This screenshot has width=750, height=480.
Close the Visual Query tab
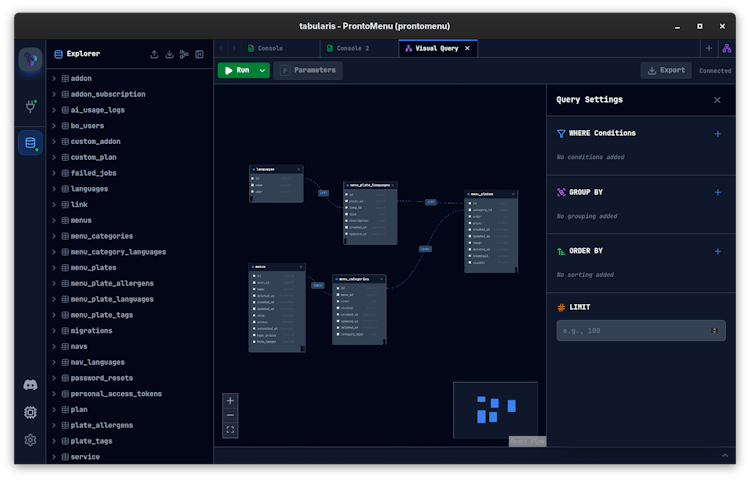[467, 48]
